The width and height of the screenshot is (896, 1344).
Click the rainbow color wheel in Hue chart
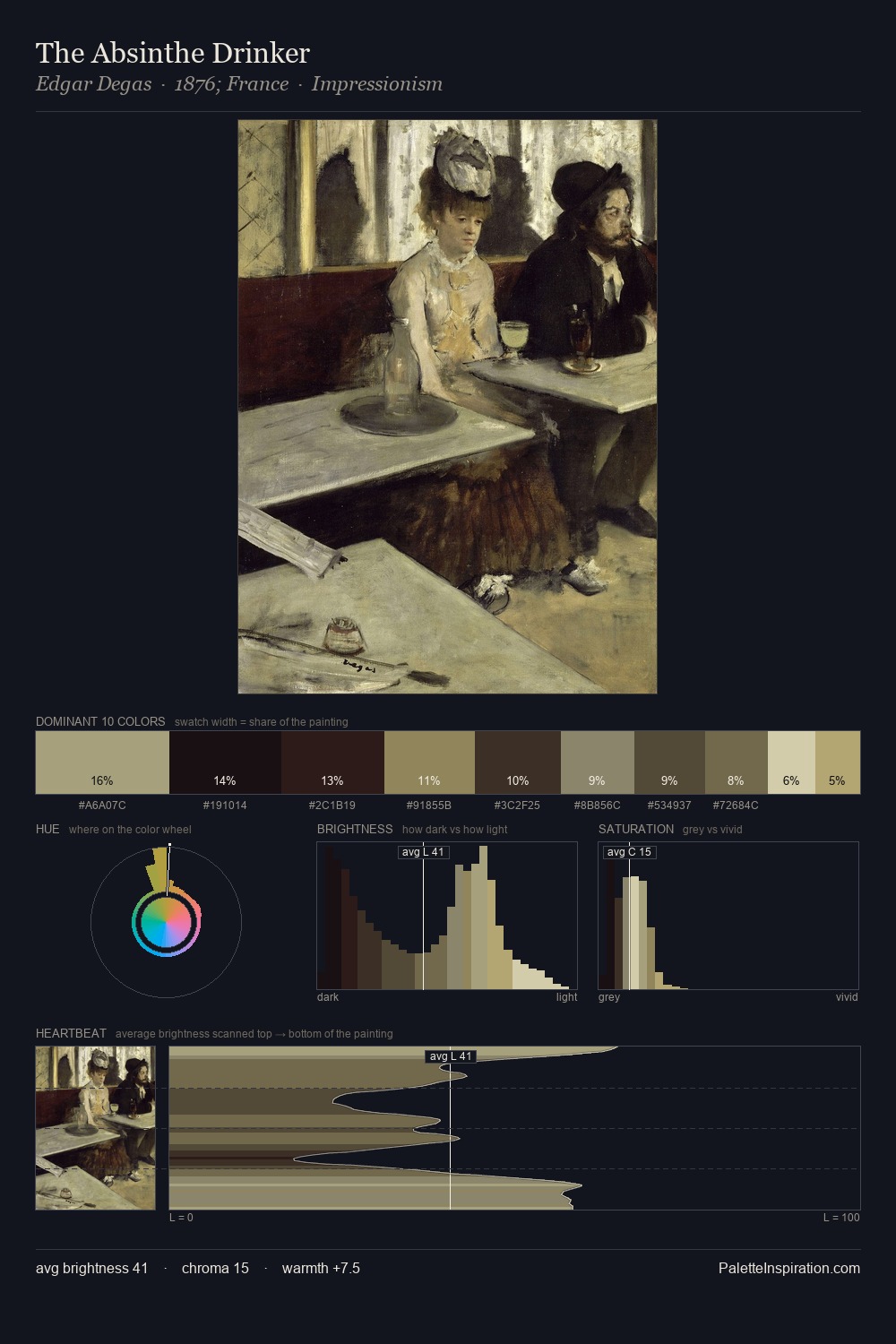(x=166, y=923)
